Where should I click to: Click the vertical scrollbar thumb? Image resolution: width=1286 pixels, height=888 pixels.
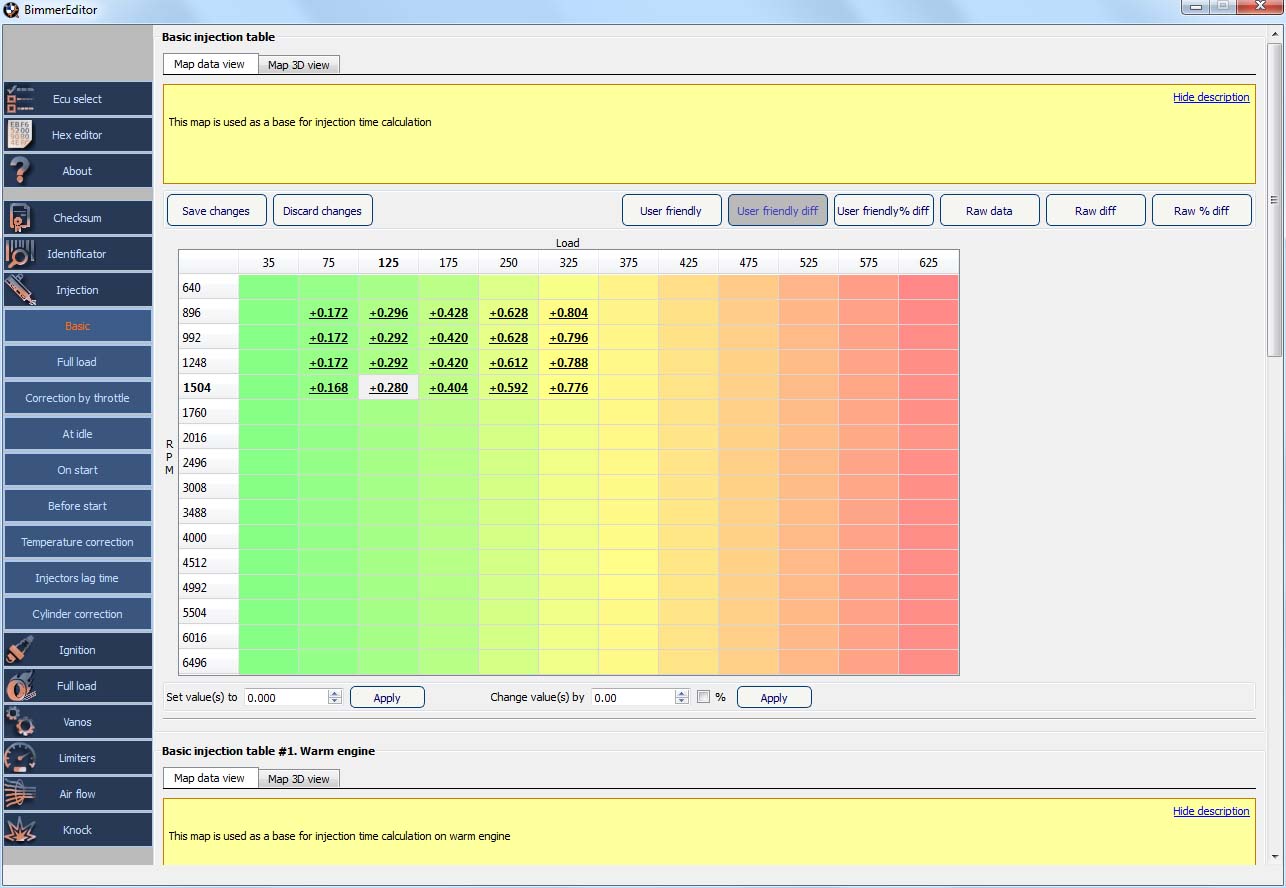pos(1274,200)
